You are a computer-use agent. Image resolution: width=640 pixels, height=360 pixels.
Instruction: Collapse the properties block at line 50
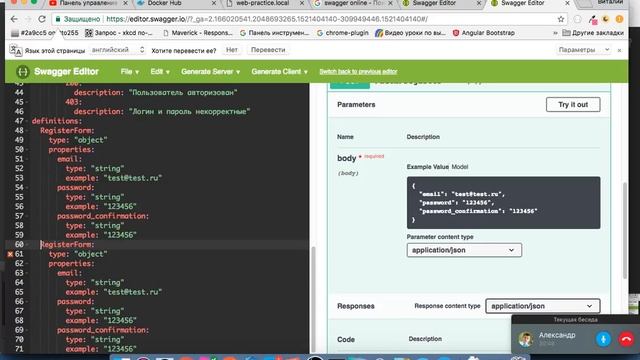(x=27, y=150)
